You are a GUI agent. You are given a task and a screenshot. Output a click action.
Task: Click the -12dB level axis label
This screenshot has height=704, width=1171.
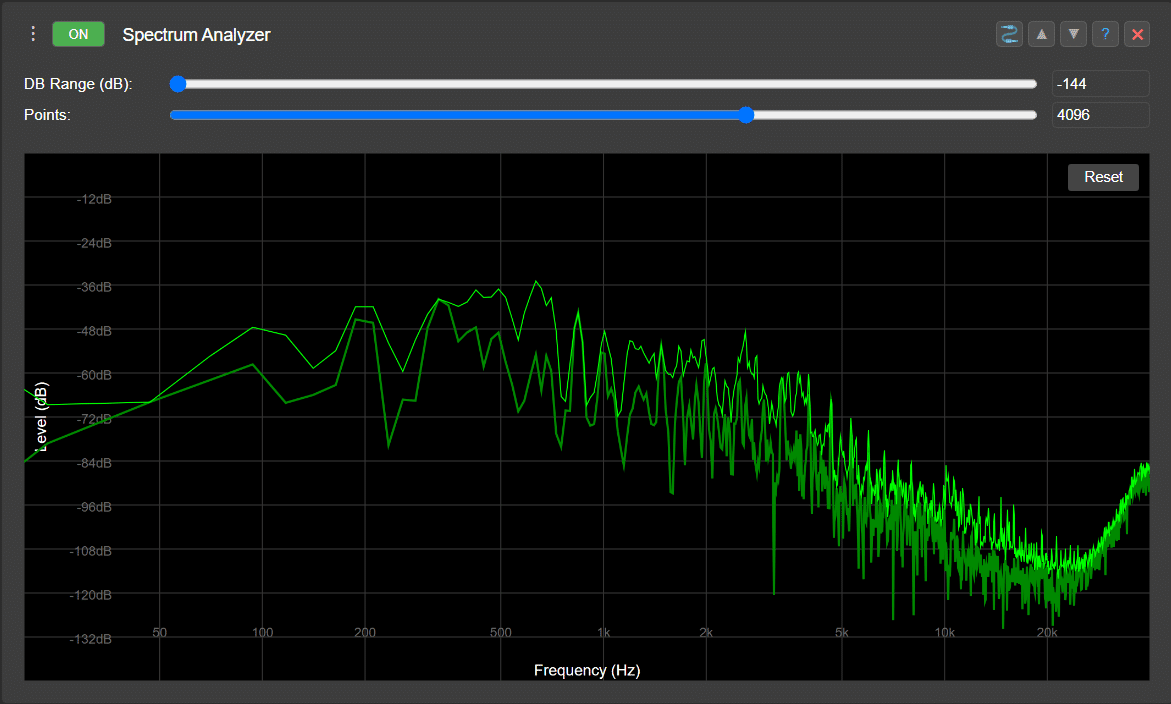pyautogui.click(x=94, y=199)
